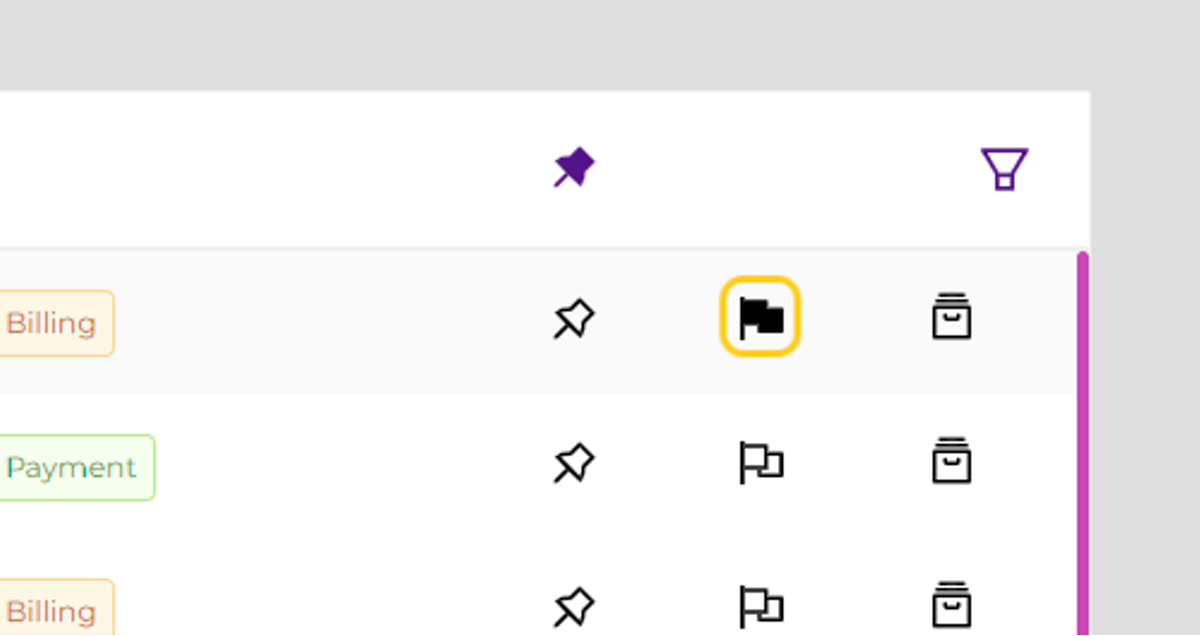
Task: Archive the bottom Billing row
Action: coord(951,605)
